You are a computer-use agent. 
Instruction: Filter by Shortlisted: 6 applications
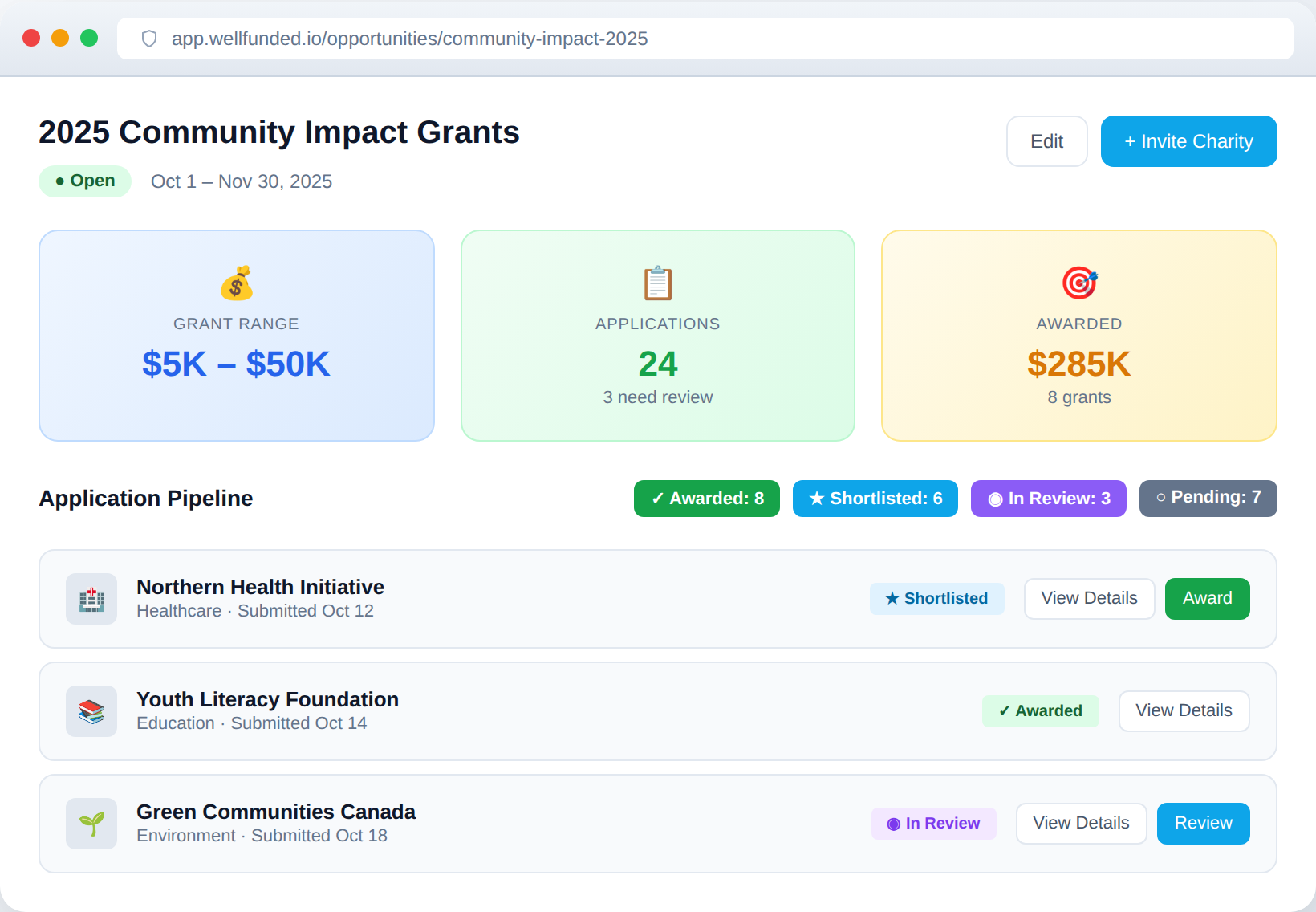click(875, 499)
